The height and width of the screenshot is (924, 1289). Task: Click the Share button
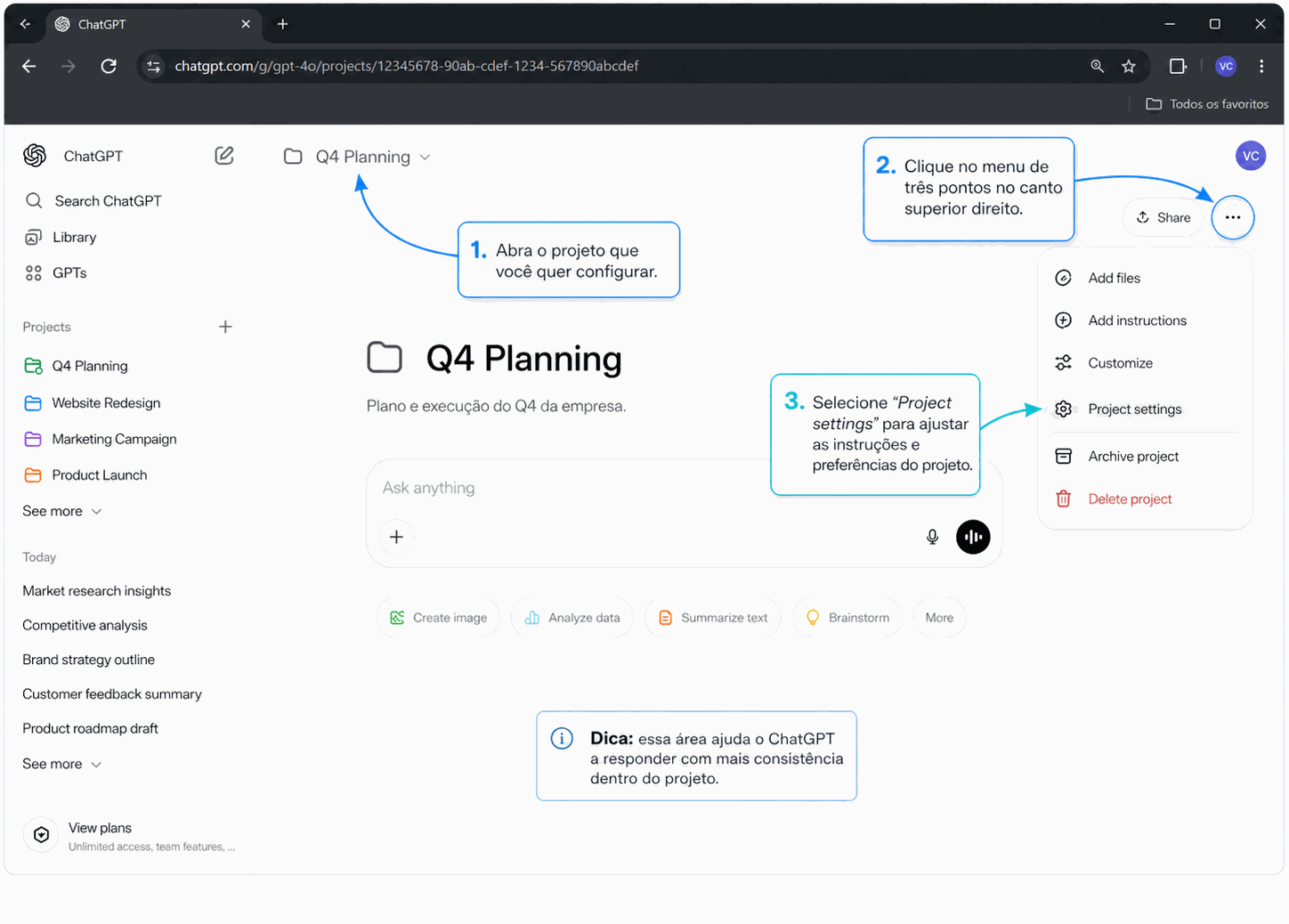point(1163,217)
